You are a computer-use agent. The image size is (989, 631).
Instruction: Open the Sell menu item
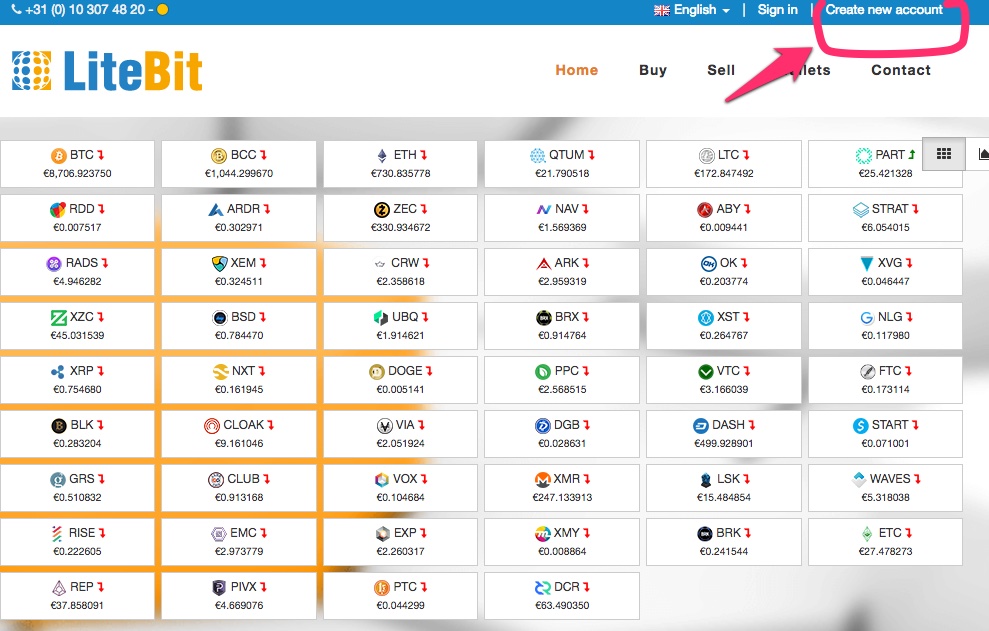[721, 70]
